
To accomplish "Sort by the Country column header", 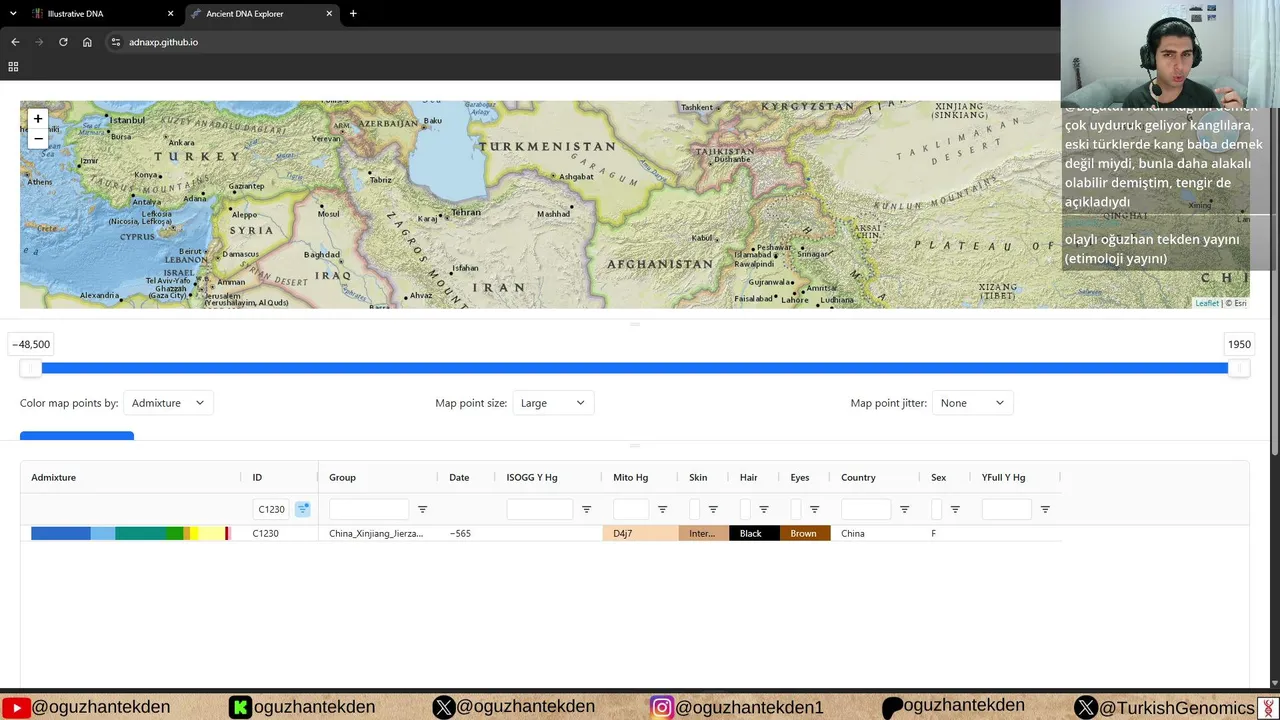I will tap(858, 477).
